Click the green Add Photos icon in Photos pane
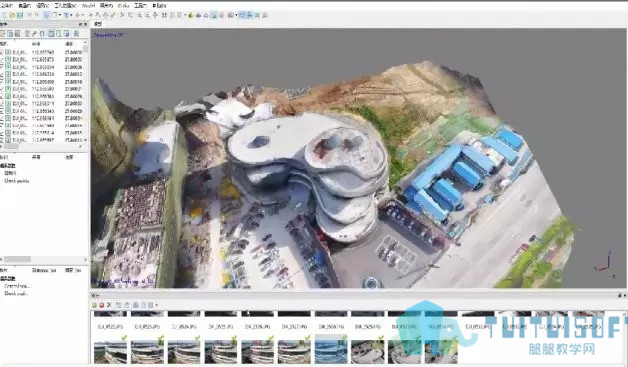This screenshot has height=367, width=628. [x=94, y=305]
